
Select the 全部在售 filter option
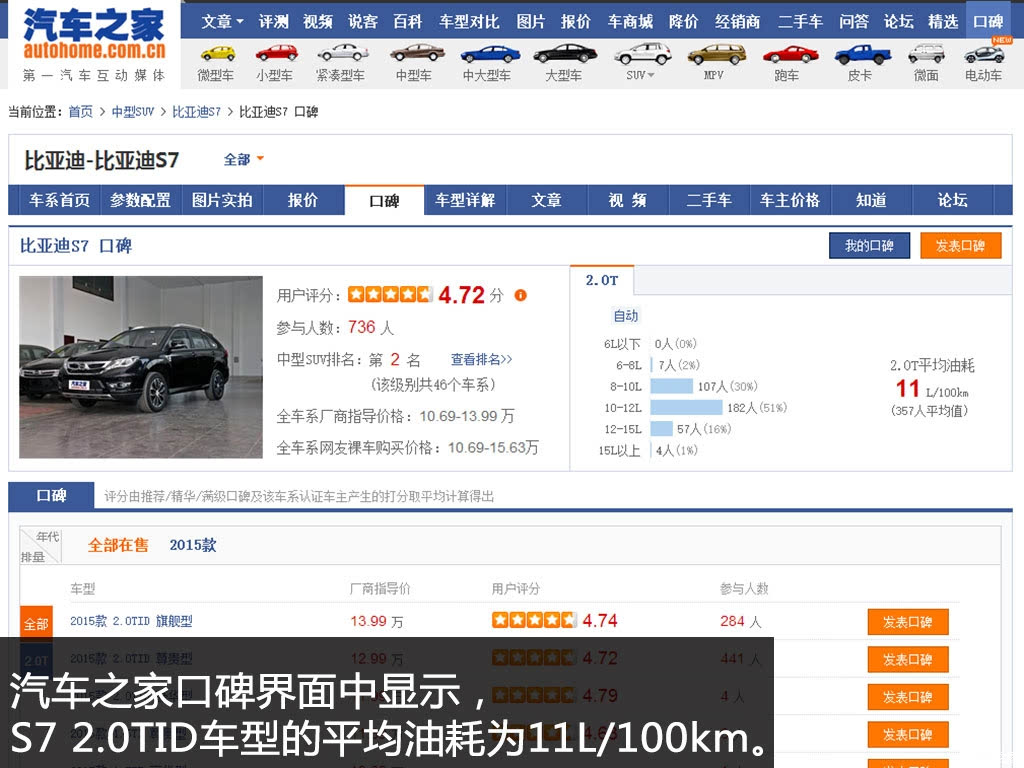(x=118, y=545)
